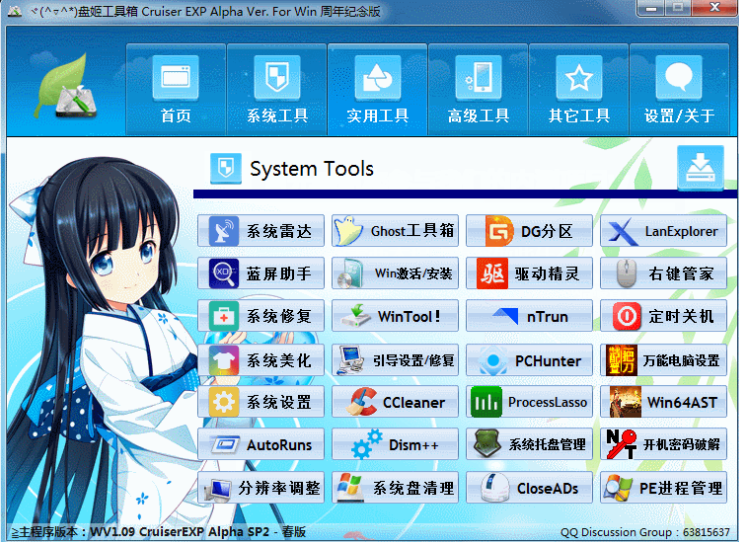Open 系统美化 beautify tool
This screenshot has width=739, height=542.
pyautogui.click(x=261, y=360)
